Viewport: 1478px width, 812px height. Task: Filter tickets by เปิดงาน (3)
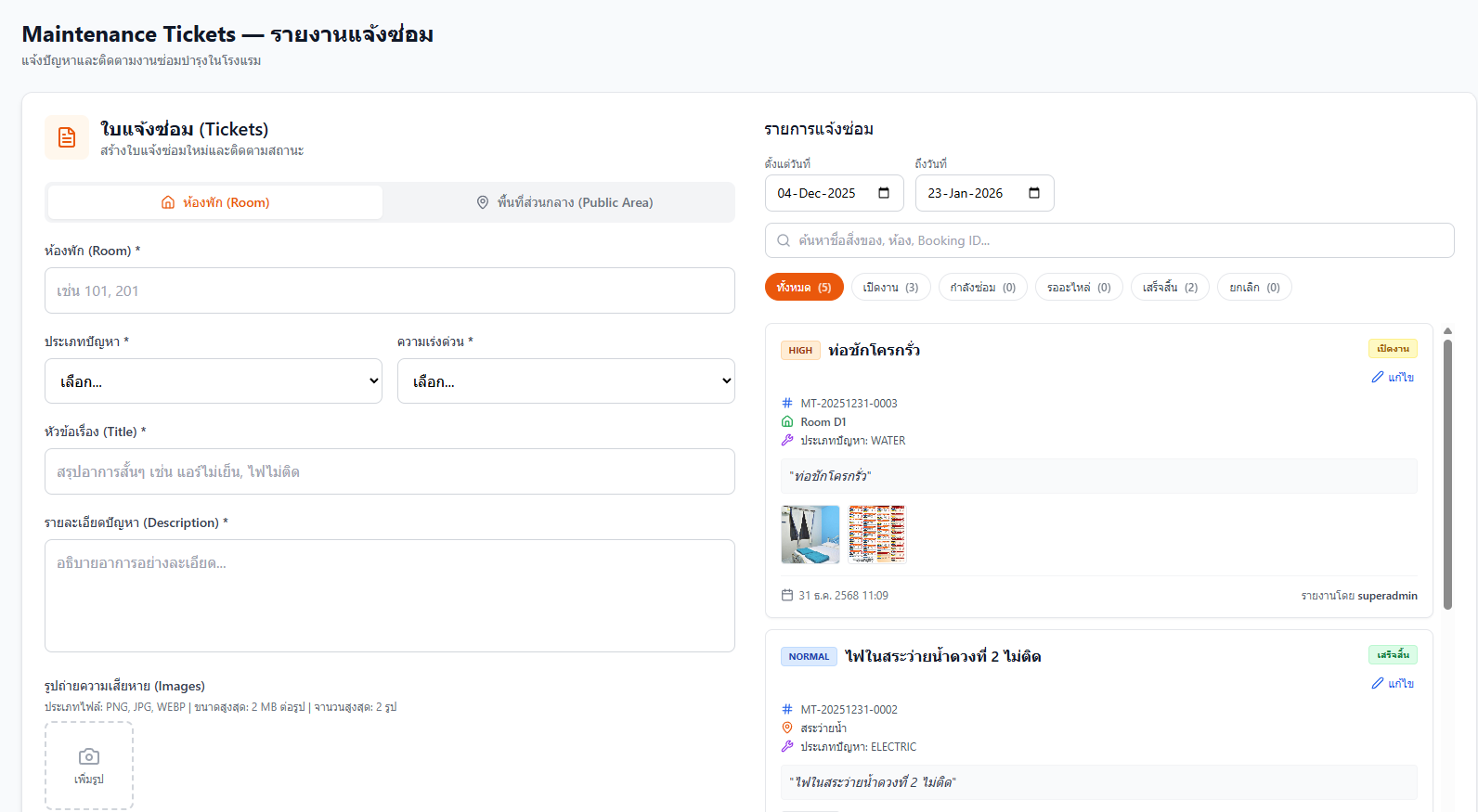[x=890, y=288]
